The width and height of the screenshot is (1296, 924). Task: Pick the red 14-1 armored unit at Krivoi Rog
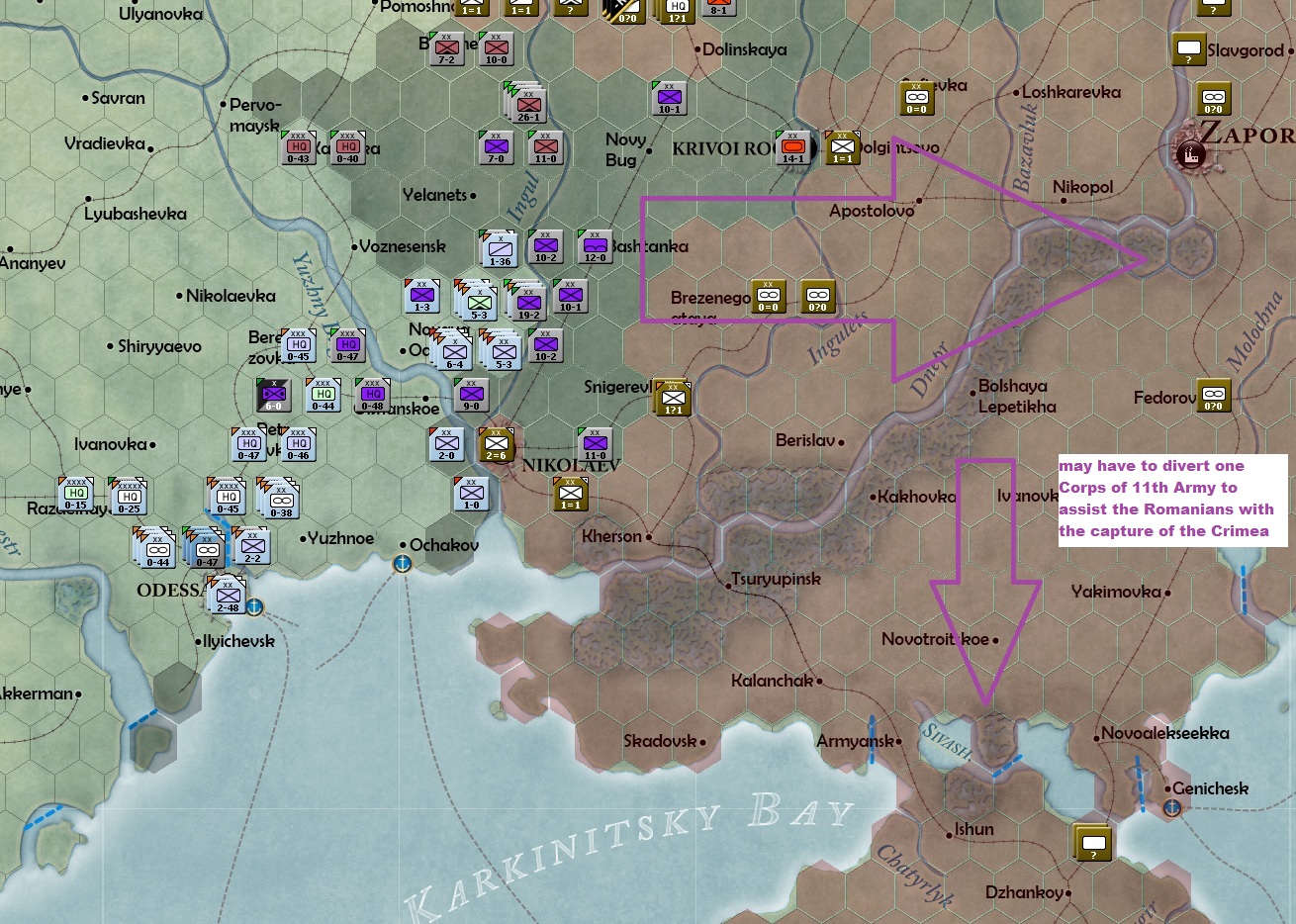(x=793, y=147)
